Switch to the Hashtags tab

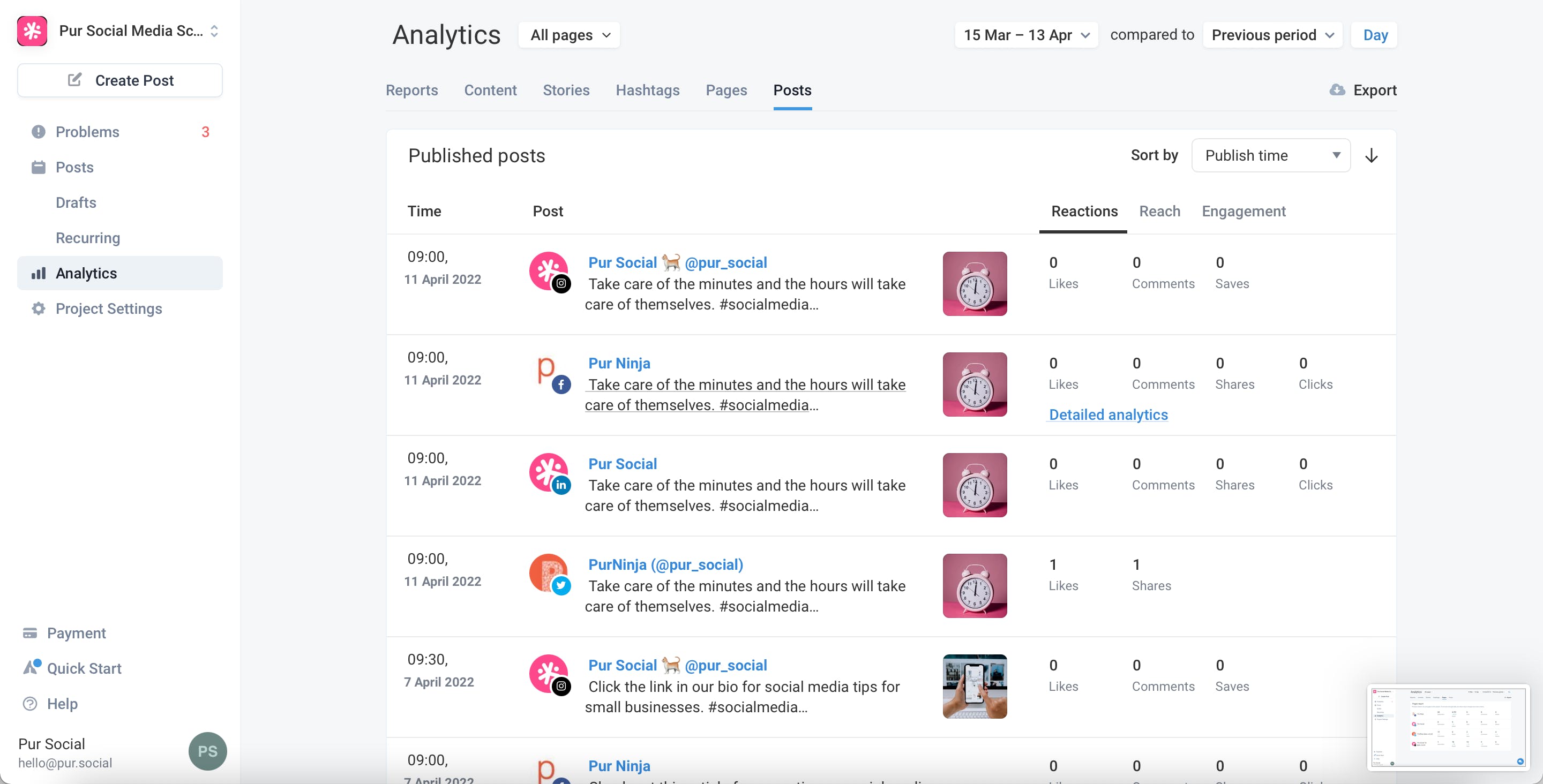tap(648, 90)
